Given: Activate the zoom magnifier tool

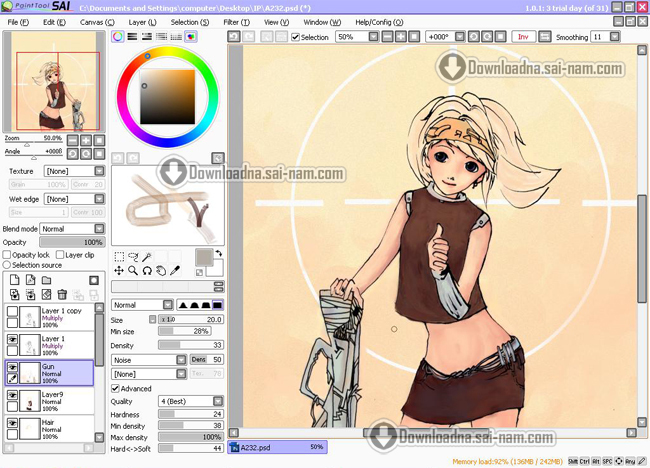Looking at the screenshot, I should click(x=133, y=271).
